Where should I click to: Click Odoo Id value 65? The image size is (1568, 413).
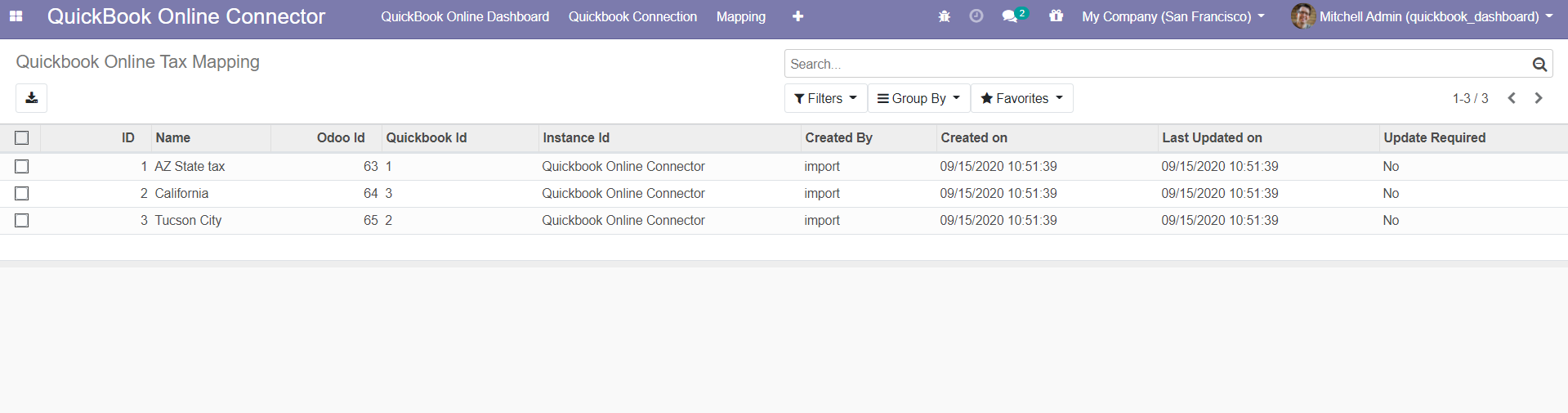pyautogui.click(x=371, y=221)
